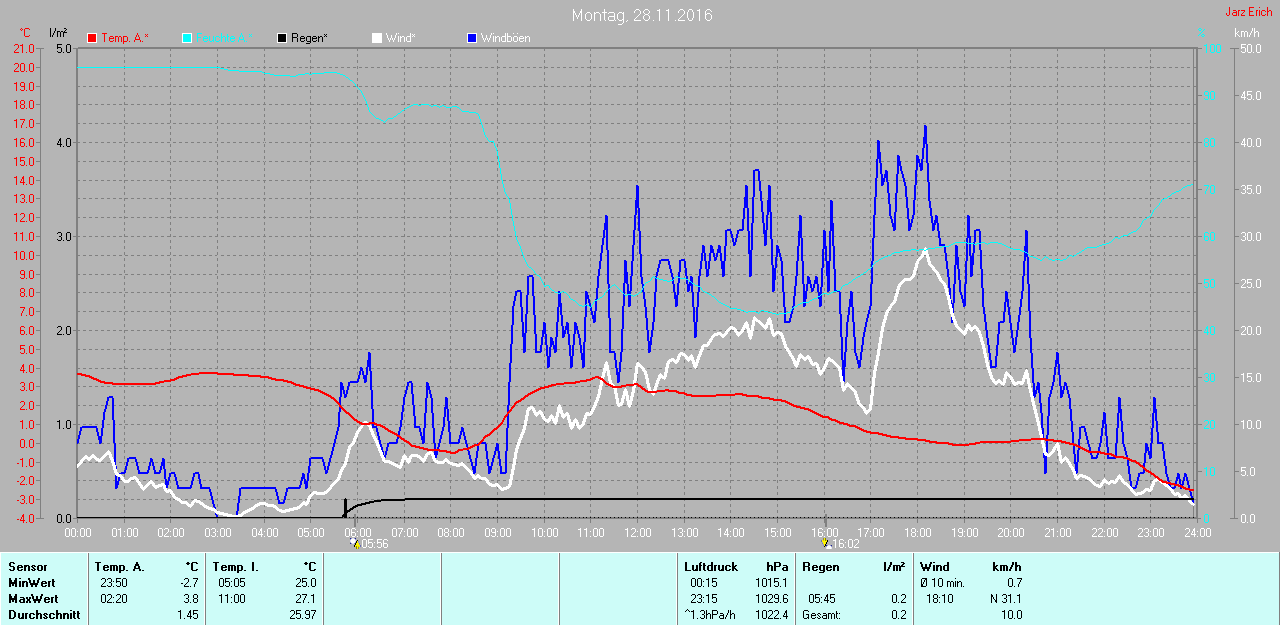Click the blue Windböen legend swatch

point(471,38)
